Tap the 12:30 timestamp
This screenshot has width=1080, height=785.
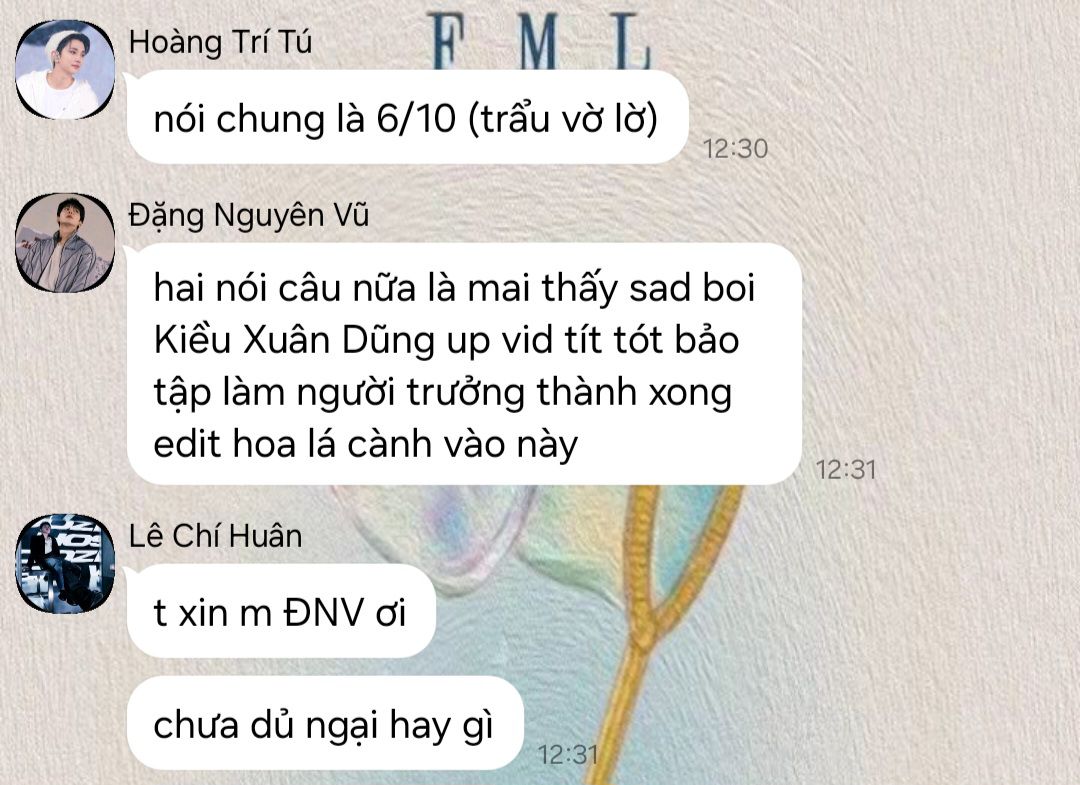pyautogui.click(x=735, y=149)
